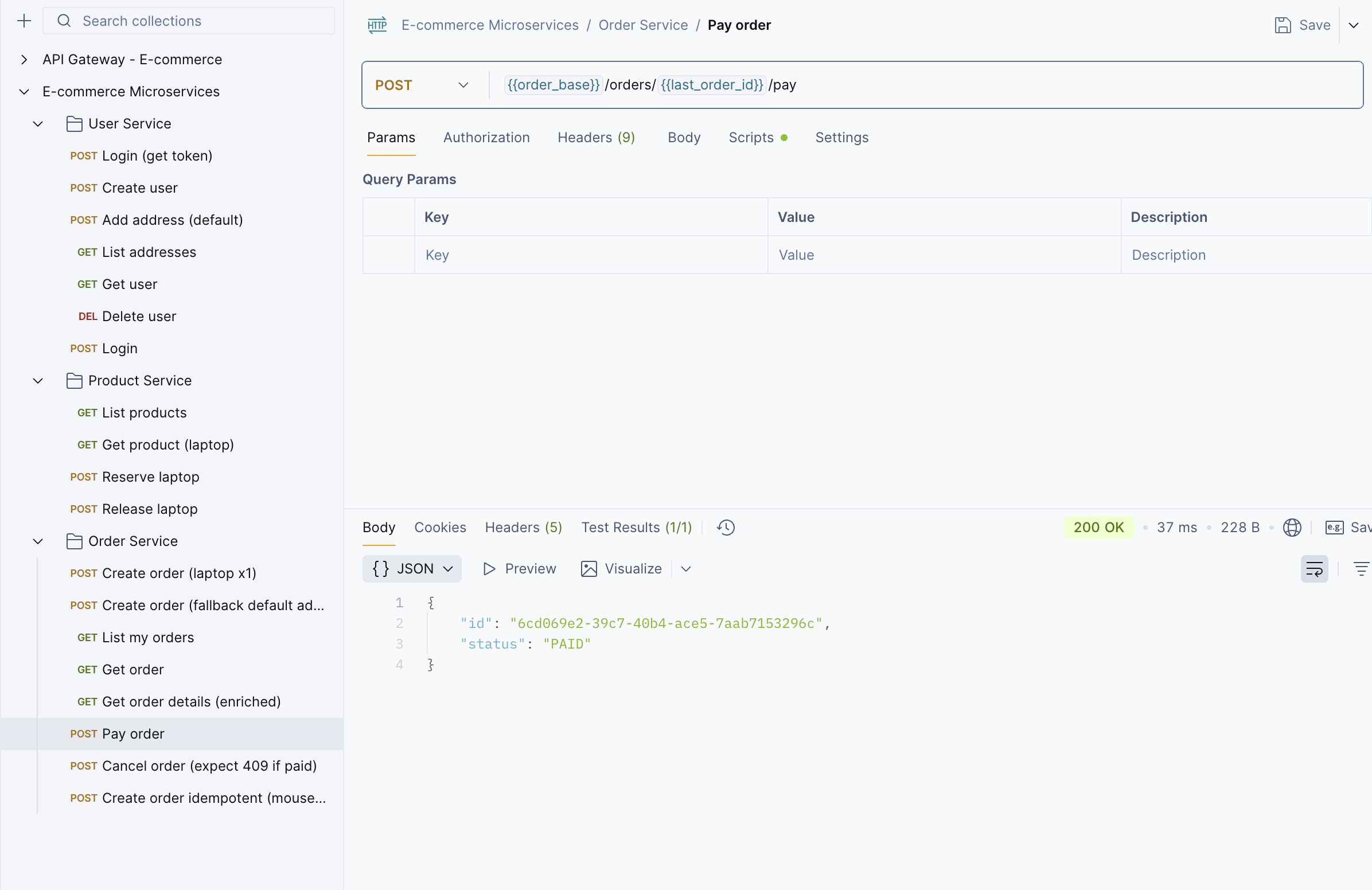This screenshot has height=890, width=1372.
Task: Save response as example using the e.g. icon
Action: pos(1335,527)
